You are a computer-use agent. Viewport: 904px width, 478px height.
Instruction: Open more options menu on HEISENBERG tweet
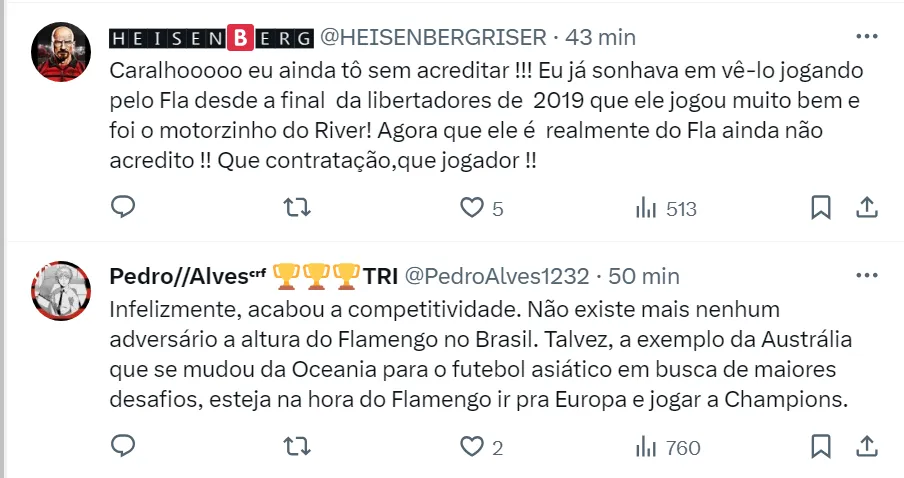click(x=867, y=36)
